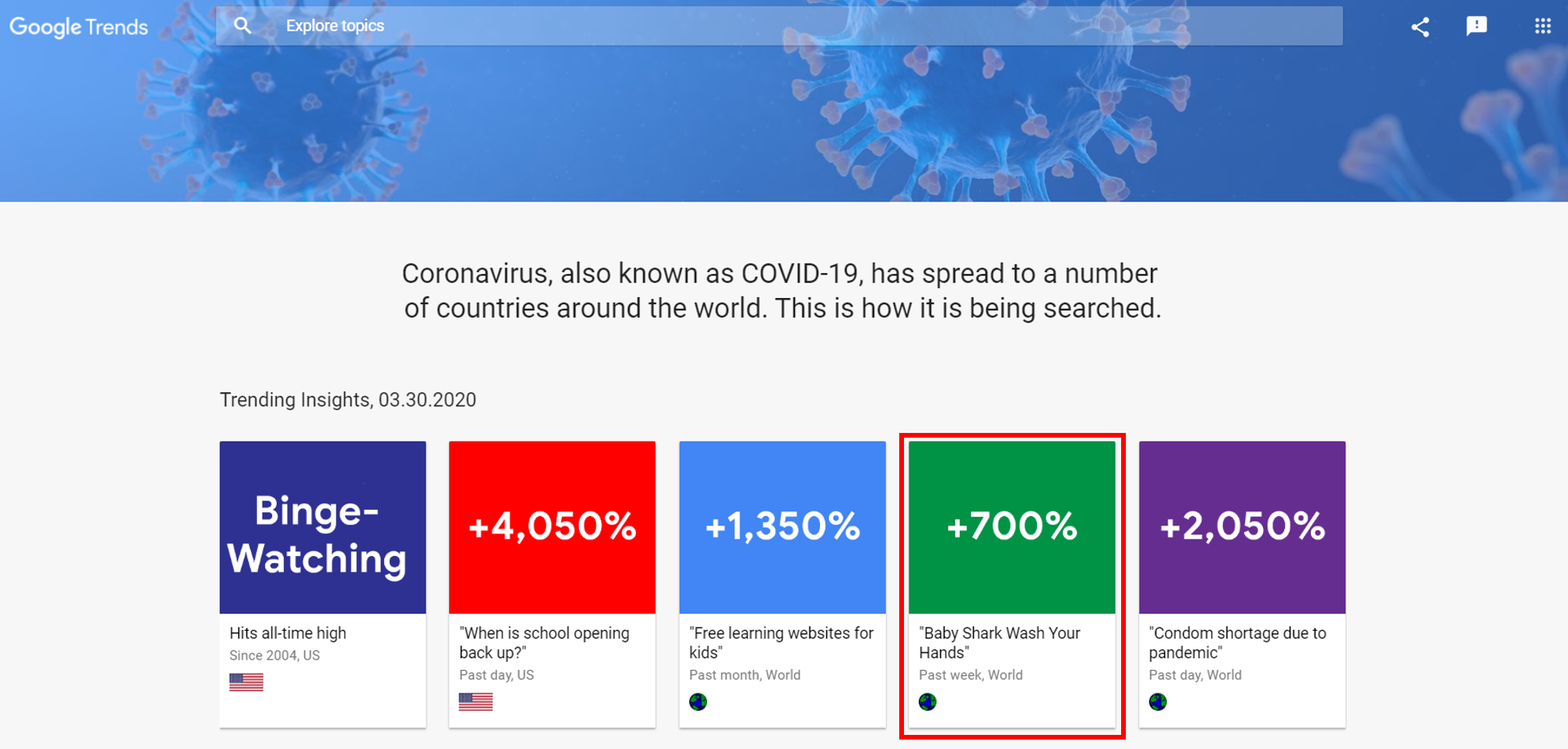Viewport: 1568px width, 749px height.
Task: Click the search magnifier icon
Action: (x=243, y=26)
